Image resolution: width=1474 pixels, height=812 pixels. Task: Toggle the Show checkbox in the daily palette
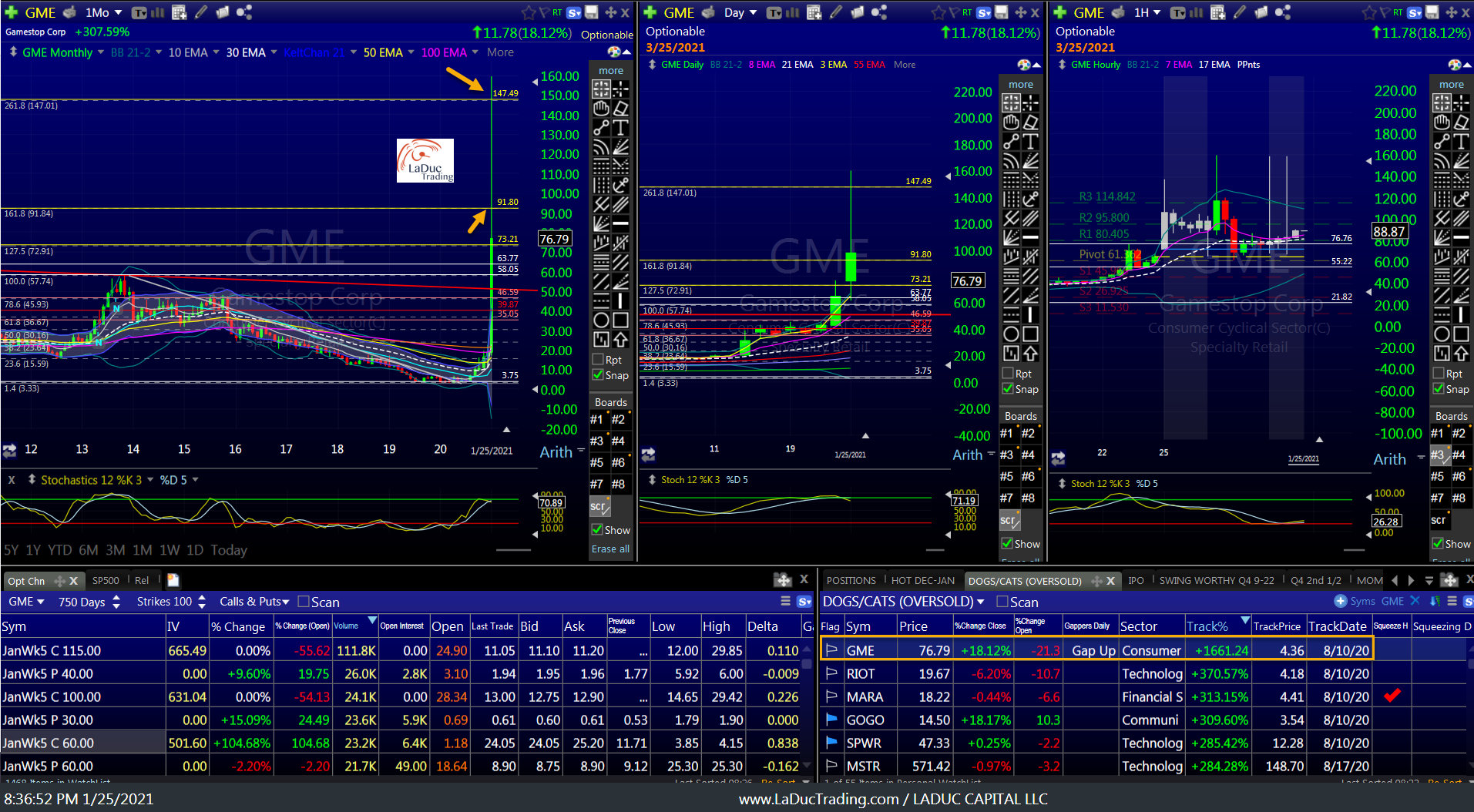1007,544
